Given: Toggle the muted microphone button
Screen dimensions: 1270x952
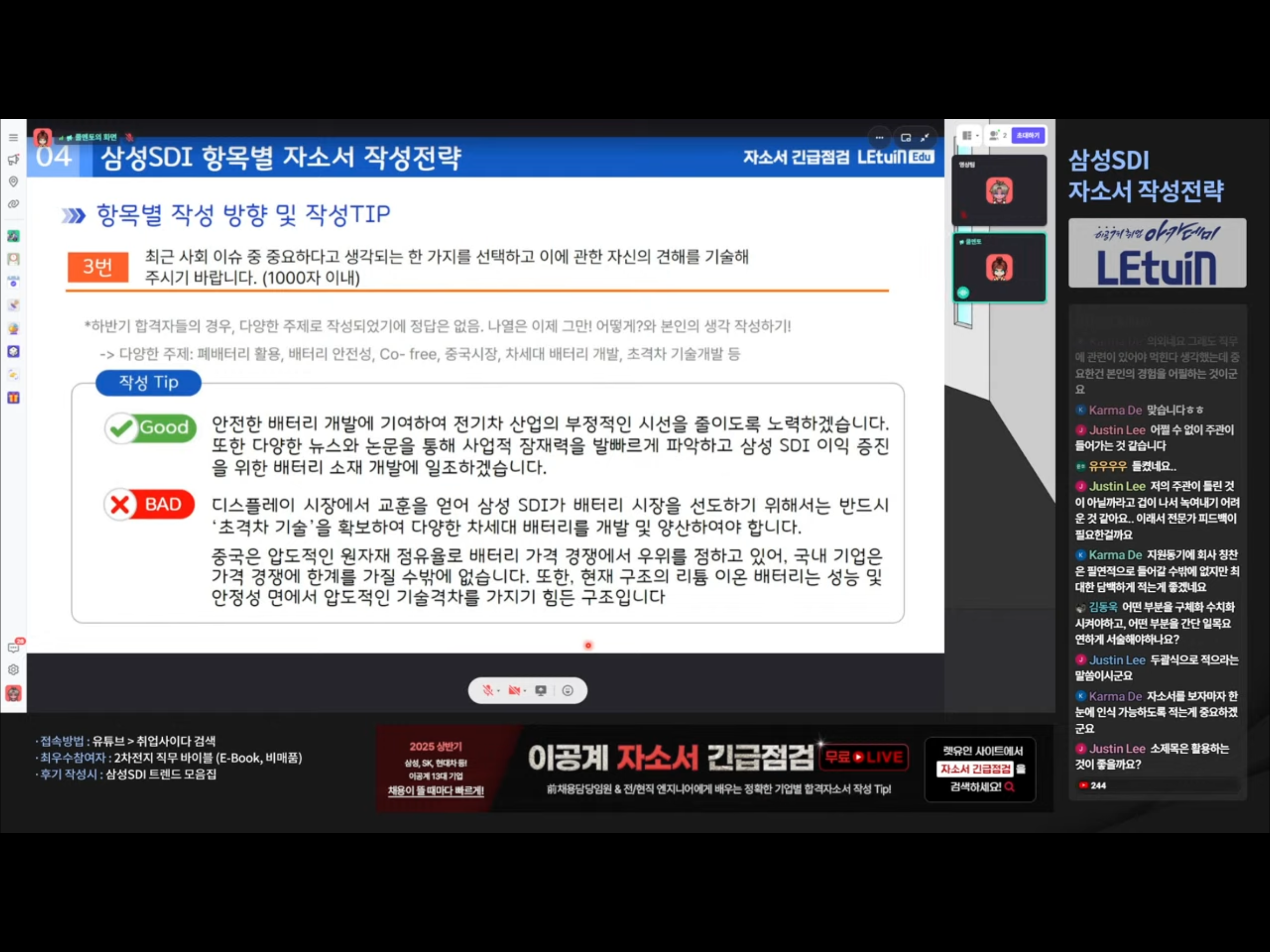Looking at the screenshot, I should (x=488, y=691).
